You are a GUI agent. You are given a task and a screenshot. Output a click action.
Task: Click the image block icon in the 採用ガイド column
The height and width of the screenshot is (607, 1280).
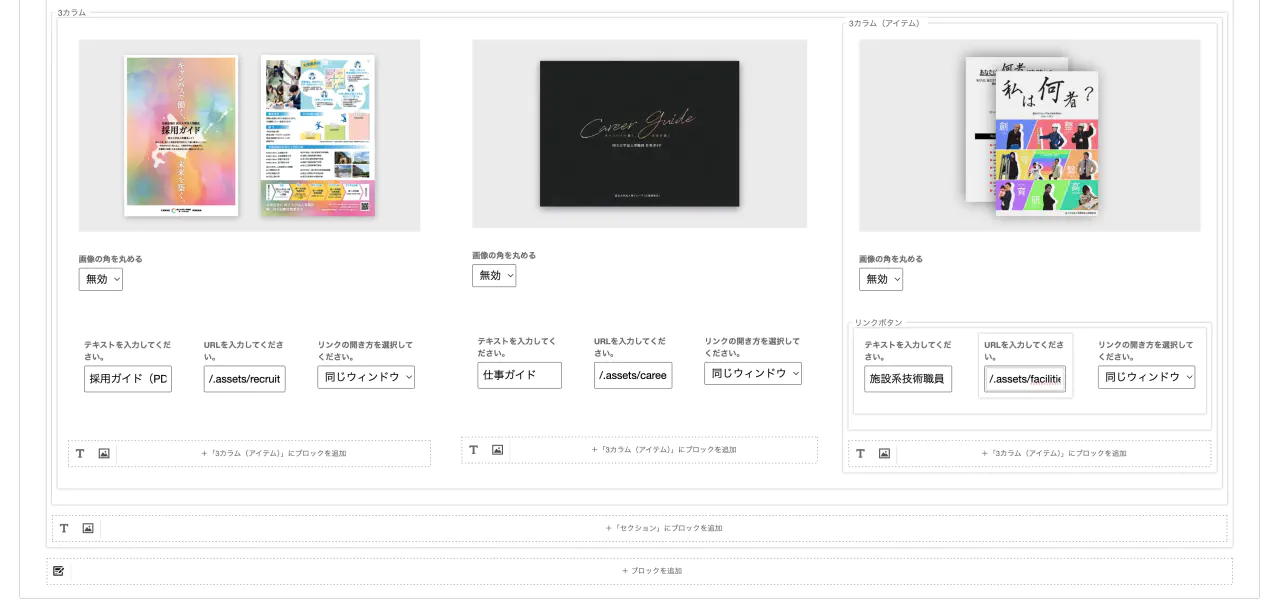pos(104,453)
